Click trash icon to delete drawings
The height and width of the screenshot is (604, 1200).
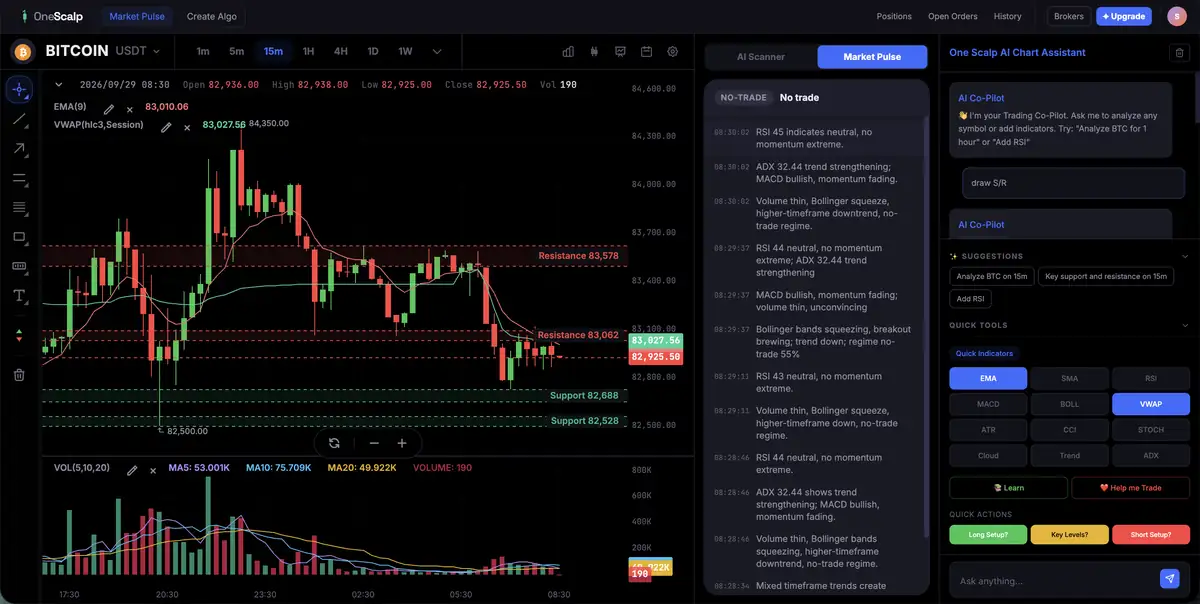click(19, 375)
